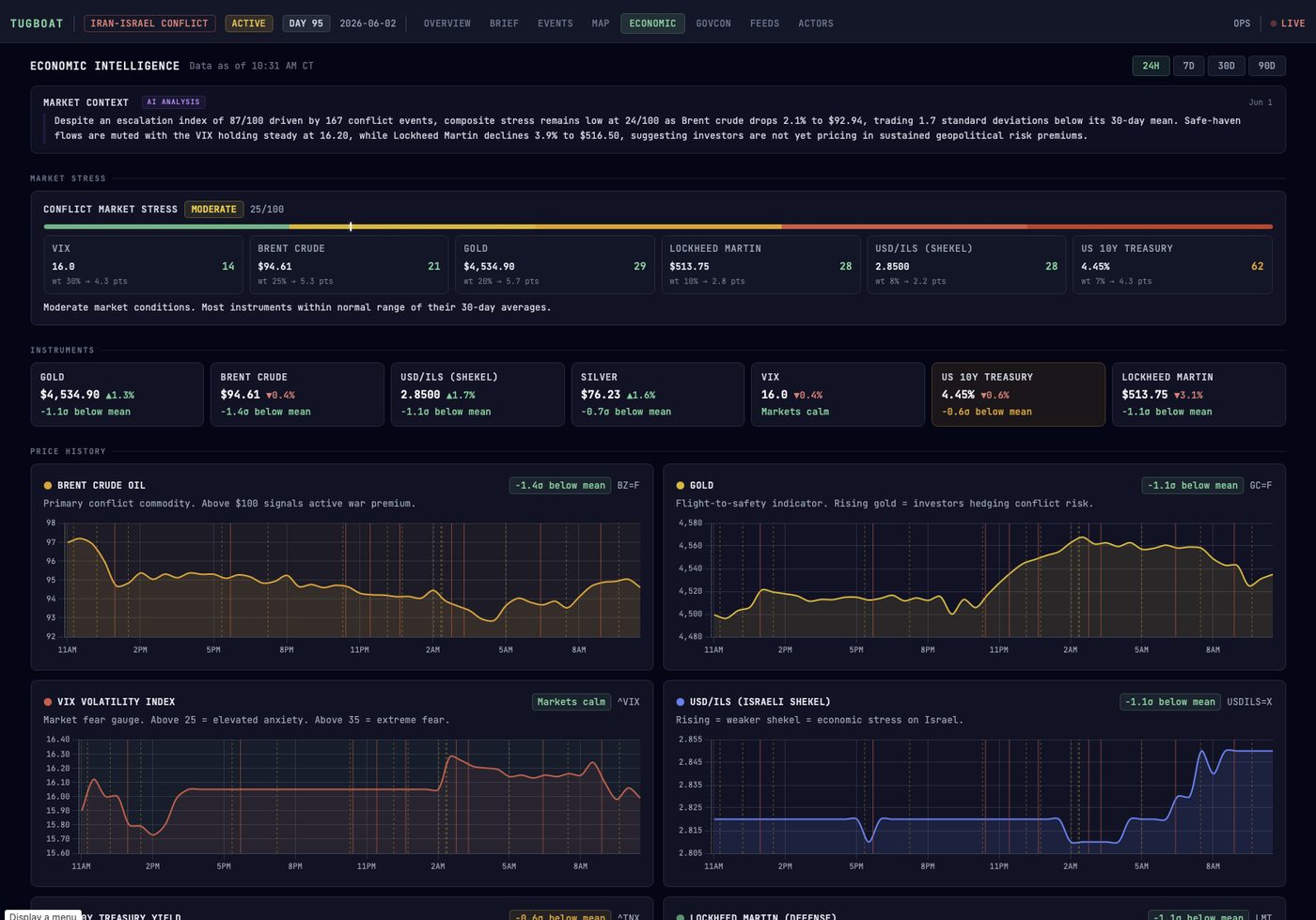The height and width of the screenshot is (920, 1316).
Task: Click the date 2026-06-02 in header
Action: pos(368,23)
